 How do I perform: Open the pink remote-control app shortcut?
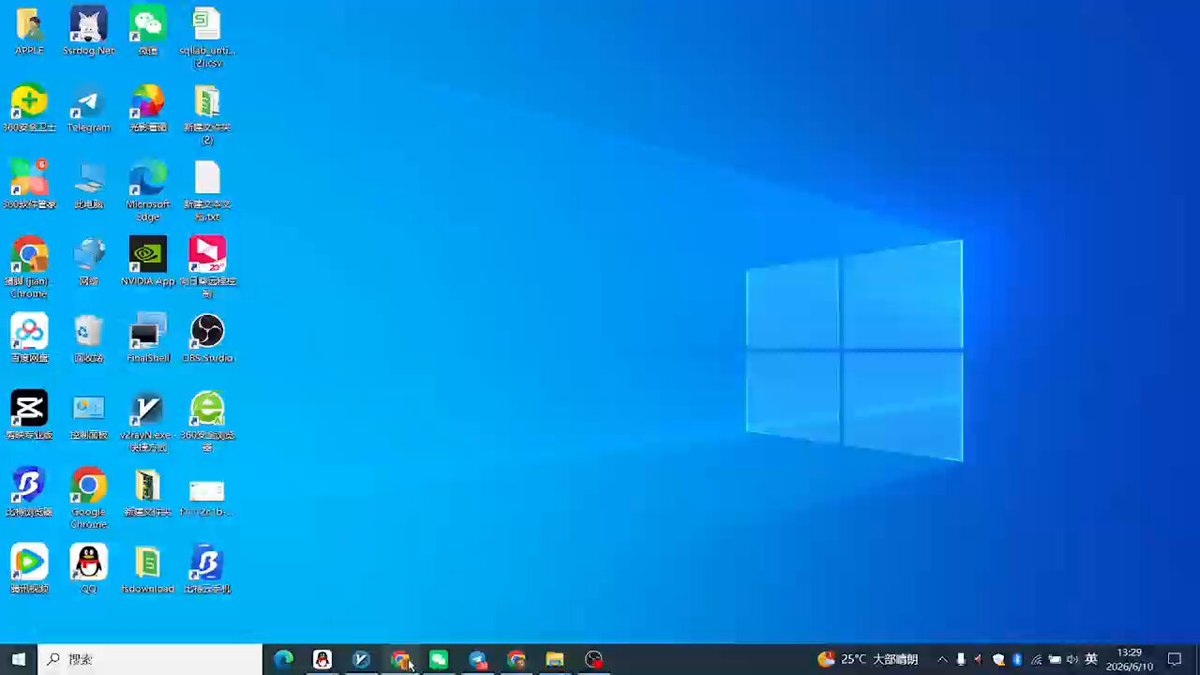[207, 267]
